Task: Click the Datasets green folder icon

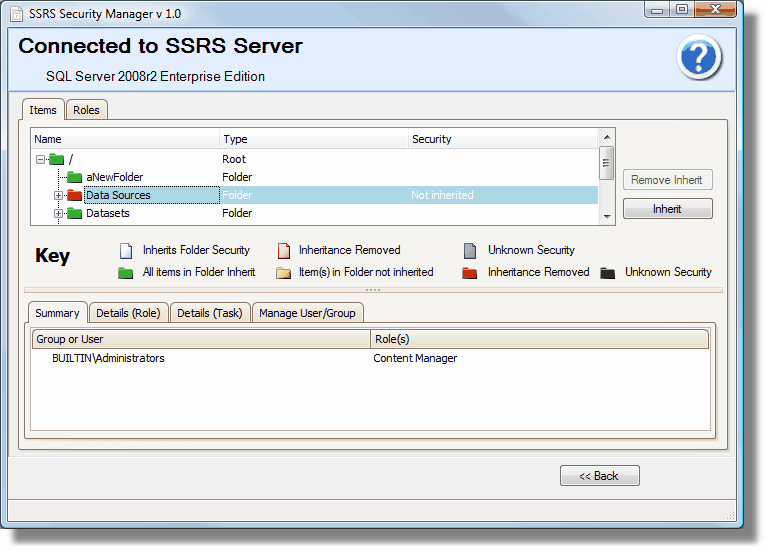Action: 74,213
